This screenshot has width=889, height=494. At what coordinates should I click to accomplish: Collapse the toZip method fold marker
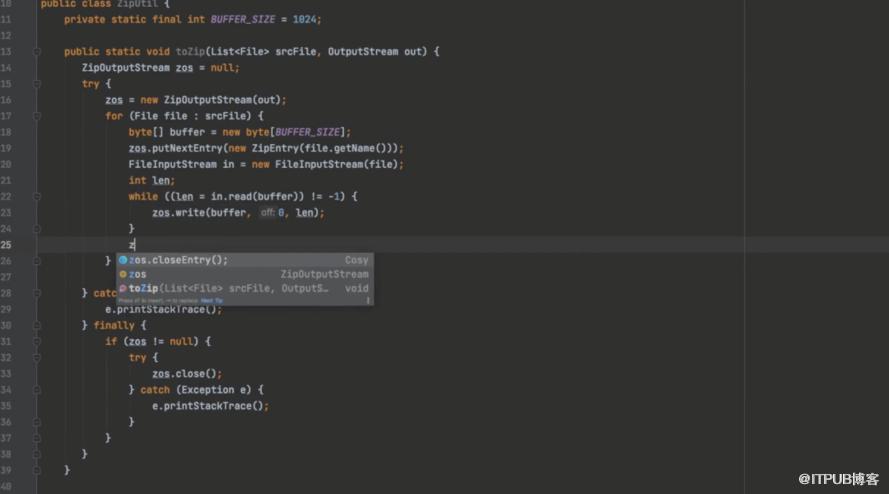[x=37, y=51]
